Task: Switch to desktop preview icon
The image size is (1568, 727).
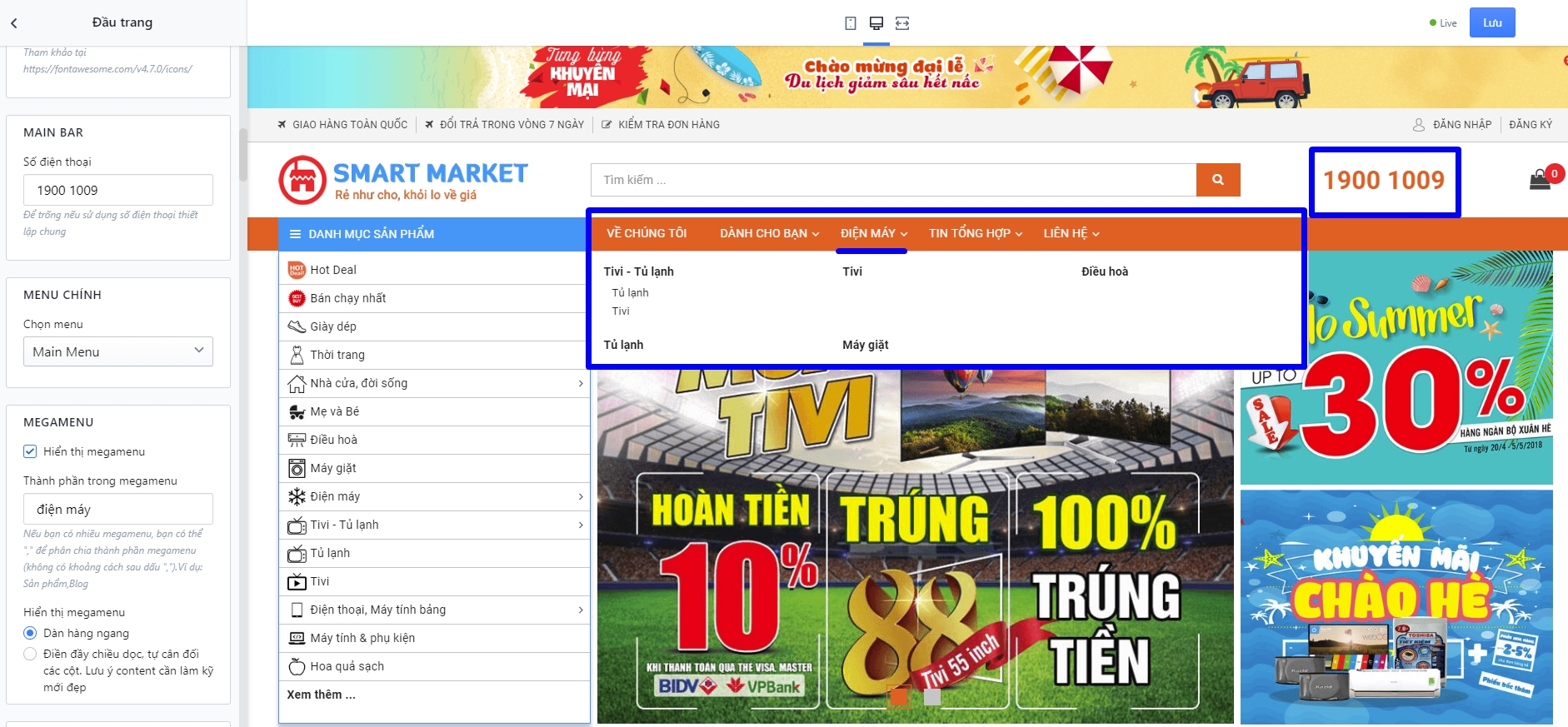Action: pyautogui.click(x=876, y=23)
